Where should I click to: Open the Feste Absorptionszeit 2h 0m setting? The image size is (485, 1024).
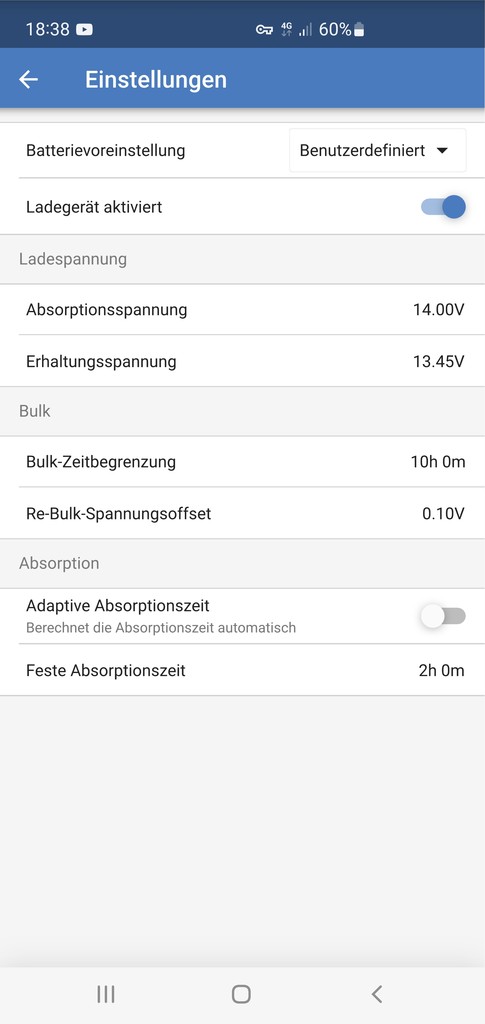coord(242,670)
